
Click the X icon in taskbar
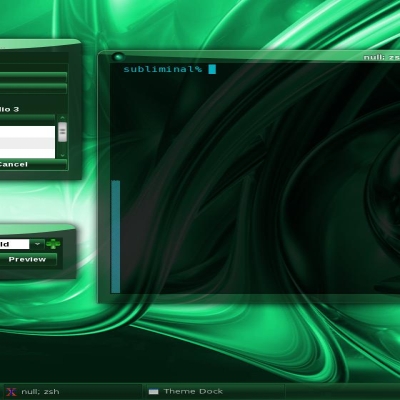click(x=11, y=392)
